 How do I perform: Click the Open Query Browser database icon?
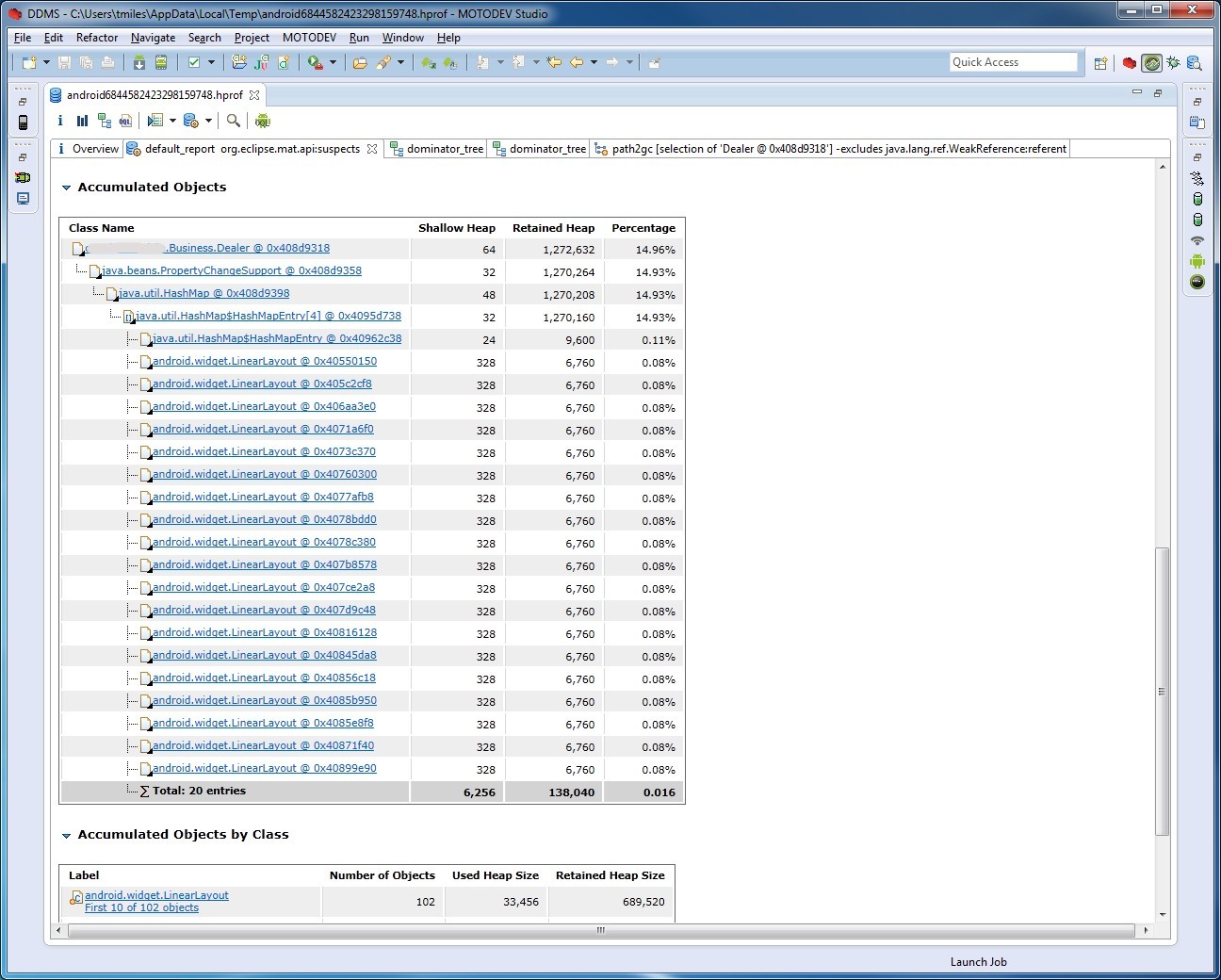click(190, 121)
